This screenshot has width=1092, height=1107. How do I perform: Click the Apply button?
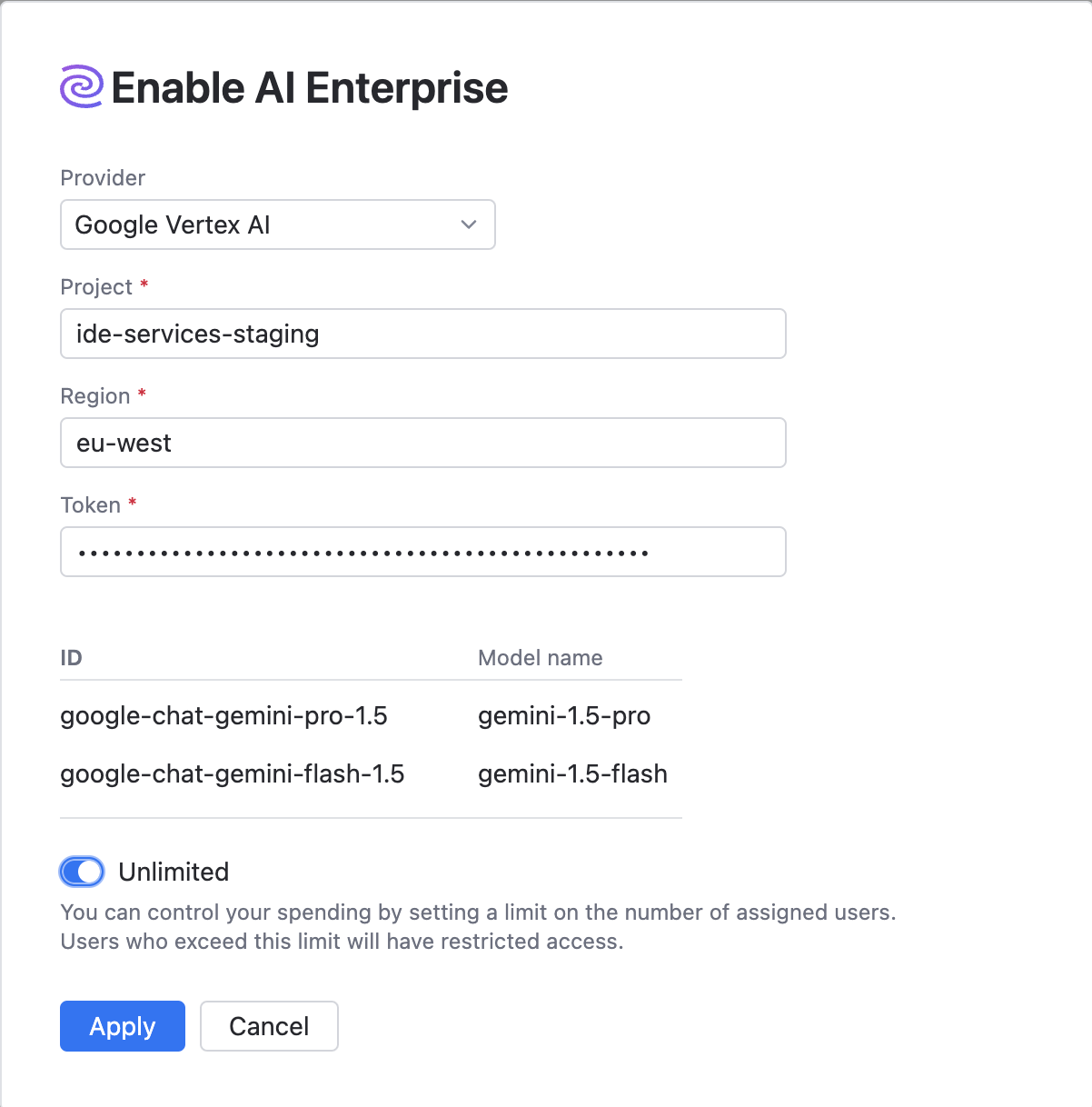click(122, 1026)
